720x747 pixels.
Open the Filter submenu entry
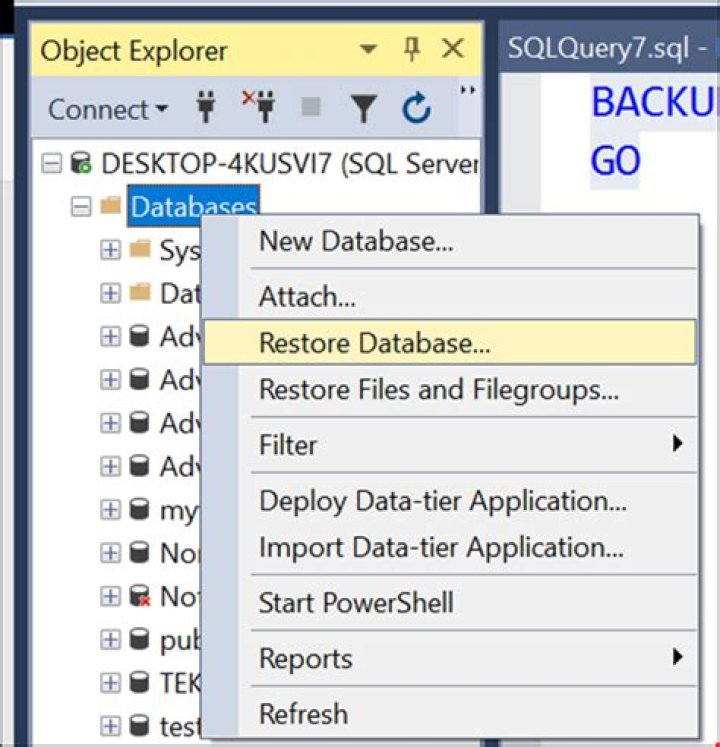pyautogui.click(x=288, y=444)
